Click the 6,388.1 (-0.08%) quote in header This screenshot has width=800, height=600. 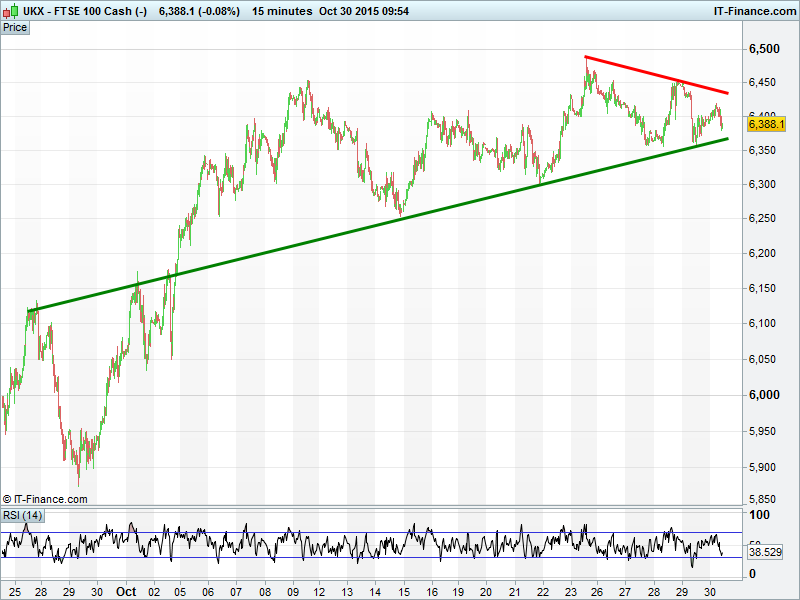[200, 11]
